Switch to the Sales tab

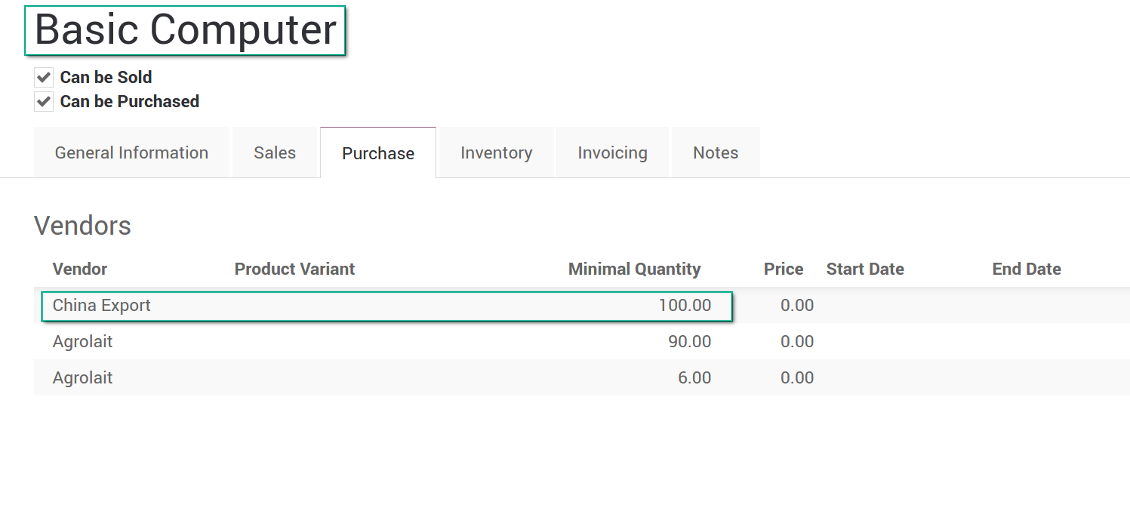coord(275,153)
